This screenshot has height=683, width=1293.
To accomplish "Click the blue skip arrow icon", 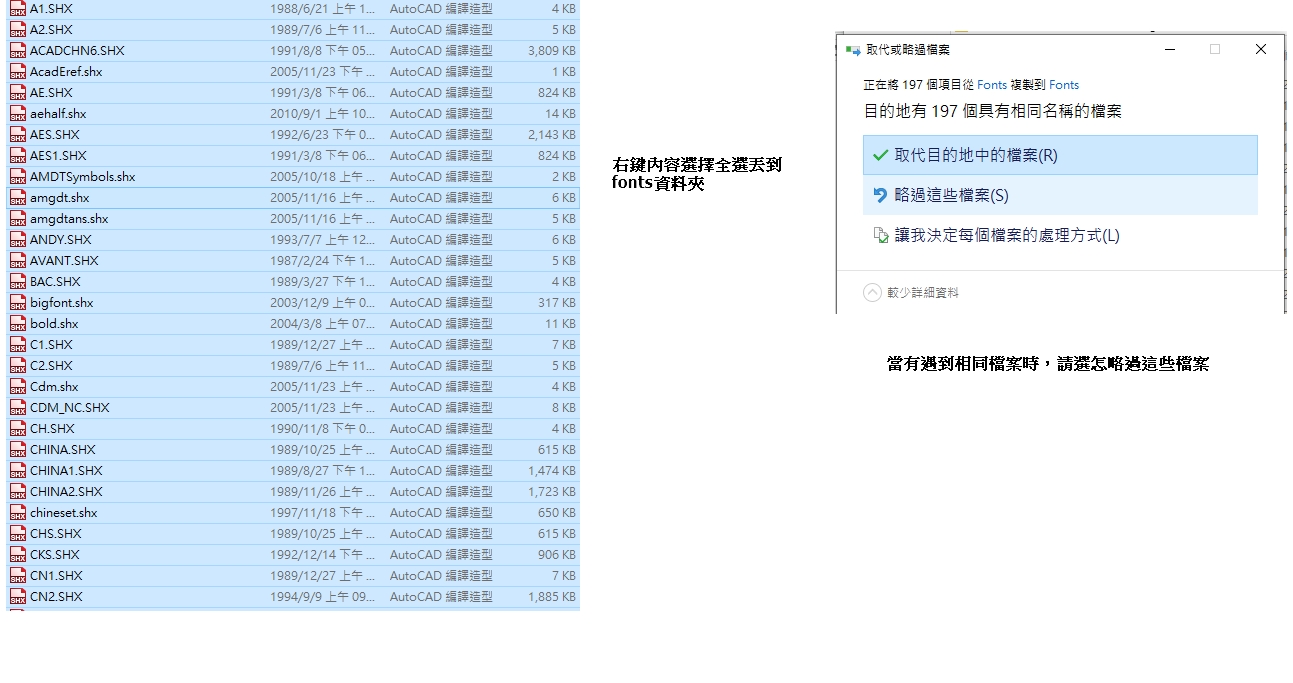I will pos(880,195).
